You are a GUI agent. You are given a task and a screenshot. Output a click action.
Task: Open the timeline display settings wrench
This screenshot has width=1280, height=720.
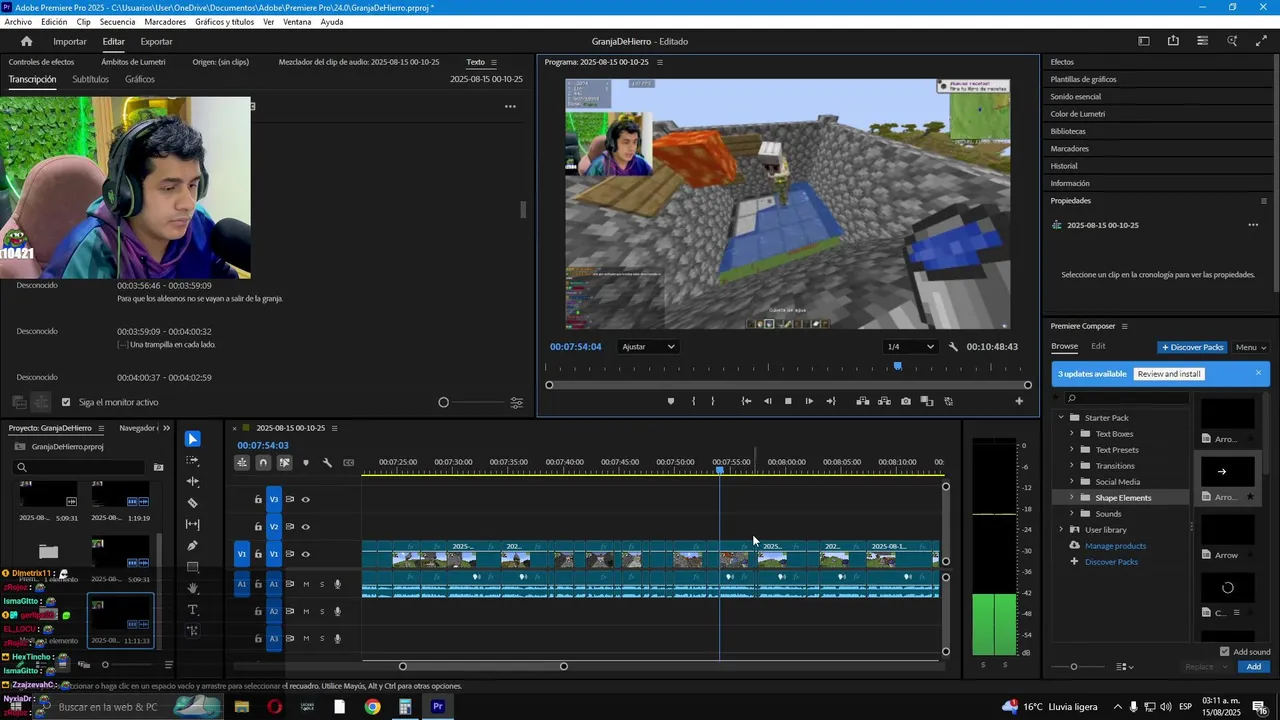pos(327,463)
